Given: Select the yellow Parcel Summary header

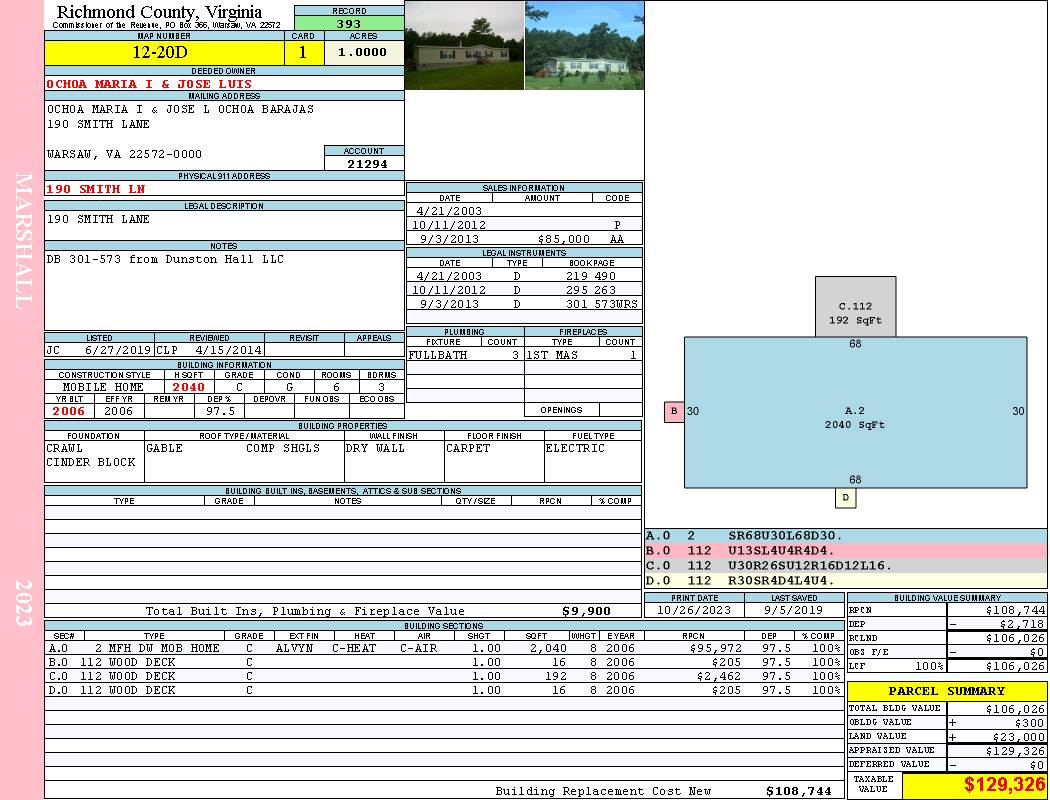Looking at the screenshot, I should point(947,691).
